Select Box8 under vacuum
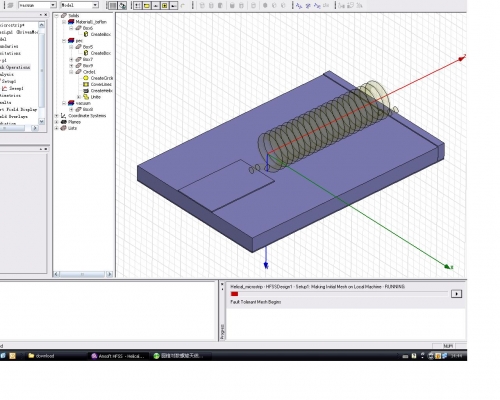Screen dimensions: 500x400 click(x=88, y=109)
